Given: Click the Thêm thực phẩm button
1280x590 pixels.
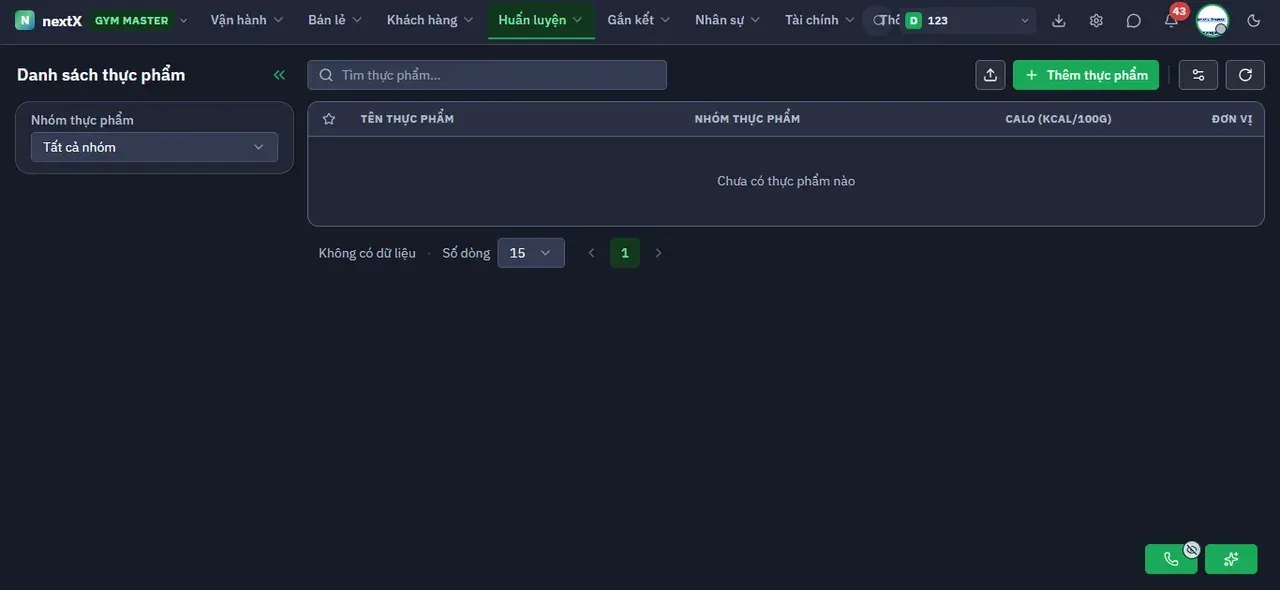Looking at the screenshot, I should point(1086,75).
